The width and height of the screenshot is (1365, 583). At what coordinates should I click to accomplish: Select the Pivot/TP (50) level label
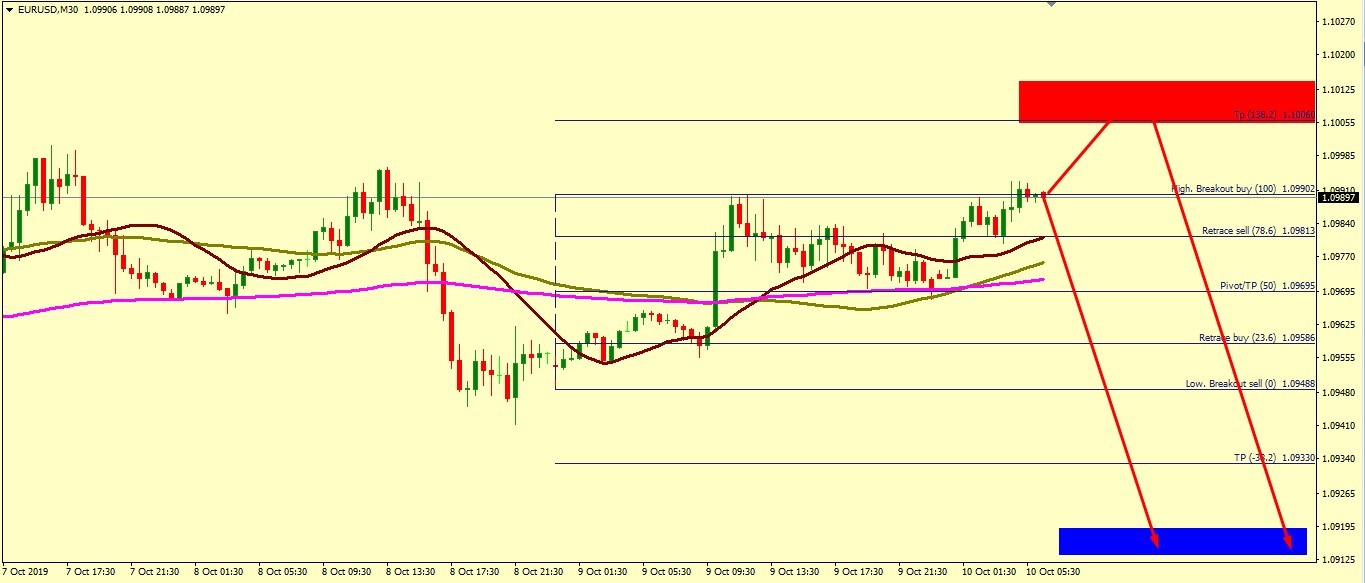click(1265, 286)
